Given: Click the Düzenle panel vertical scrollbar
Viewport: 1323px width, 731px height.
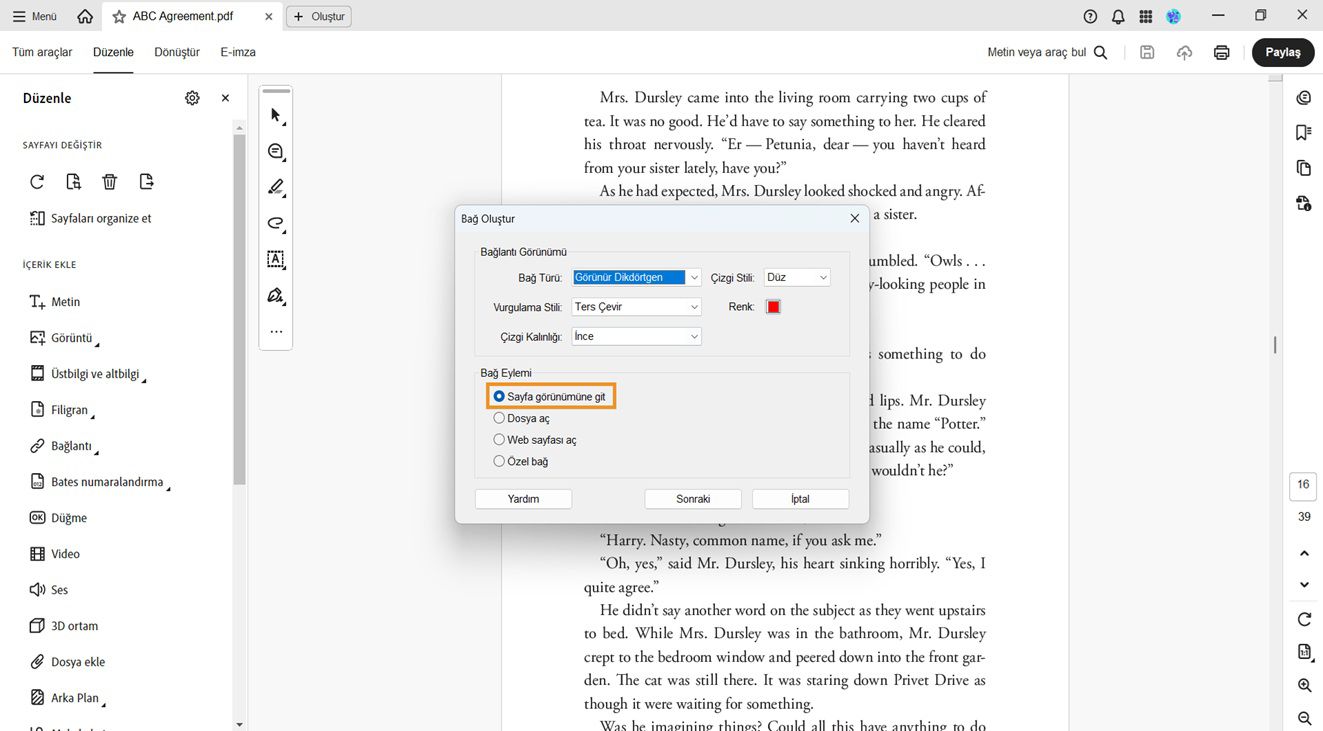Looking at the screenshot, I should coord(239,310).
